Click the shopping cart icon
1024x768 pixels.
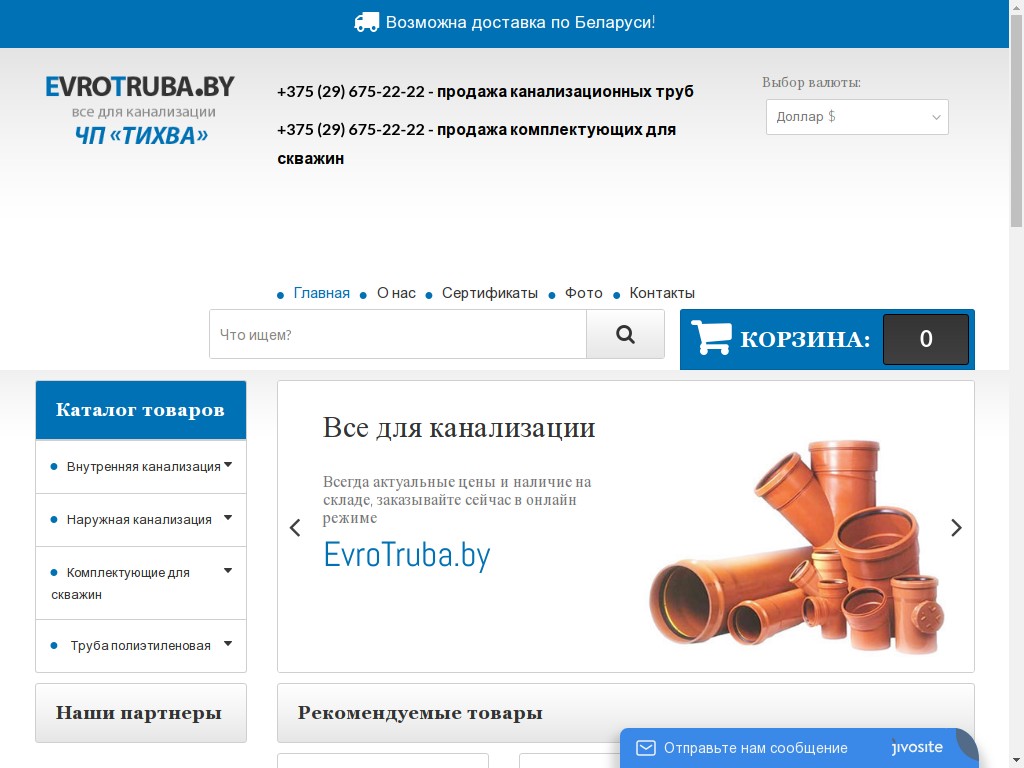coord(711,337)
